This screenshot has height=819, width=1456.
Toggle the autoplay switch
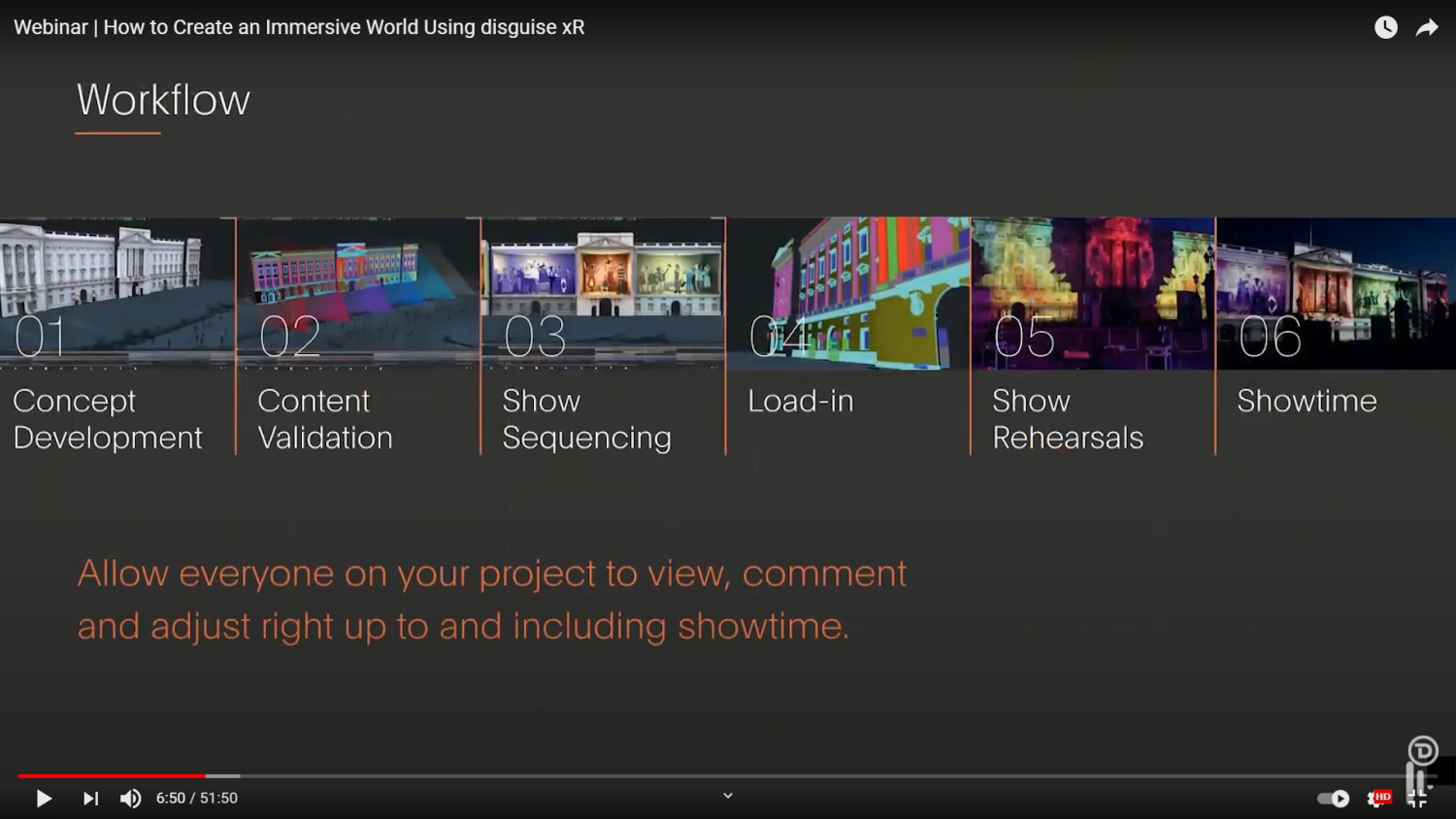coord(1334,799)
